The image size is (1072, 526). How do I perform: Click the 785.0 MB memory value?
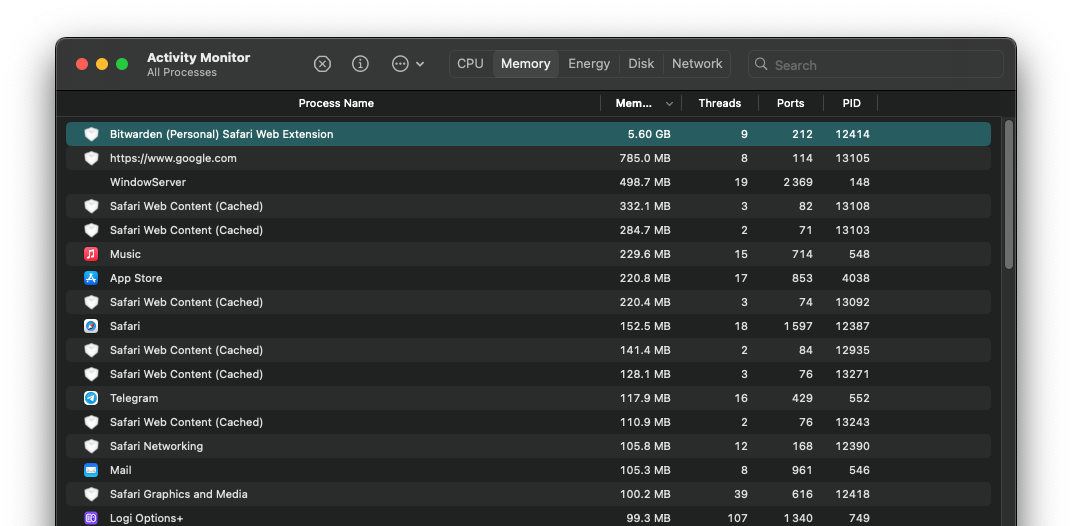pos(645,158)
